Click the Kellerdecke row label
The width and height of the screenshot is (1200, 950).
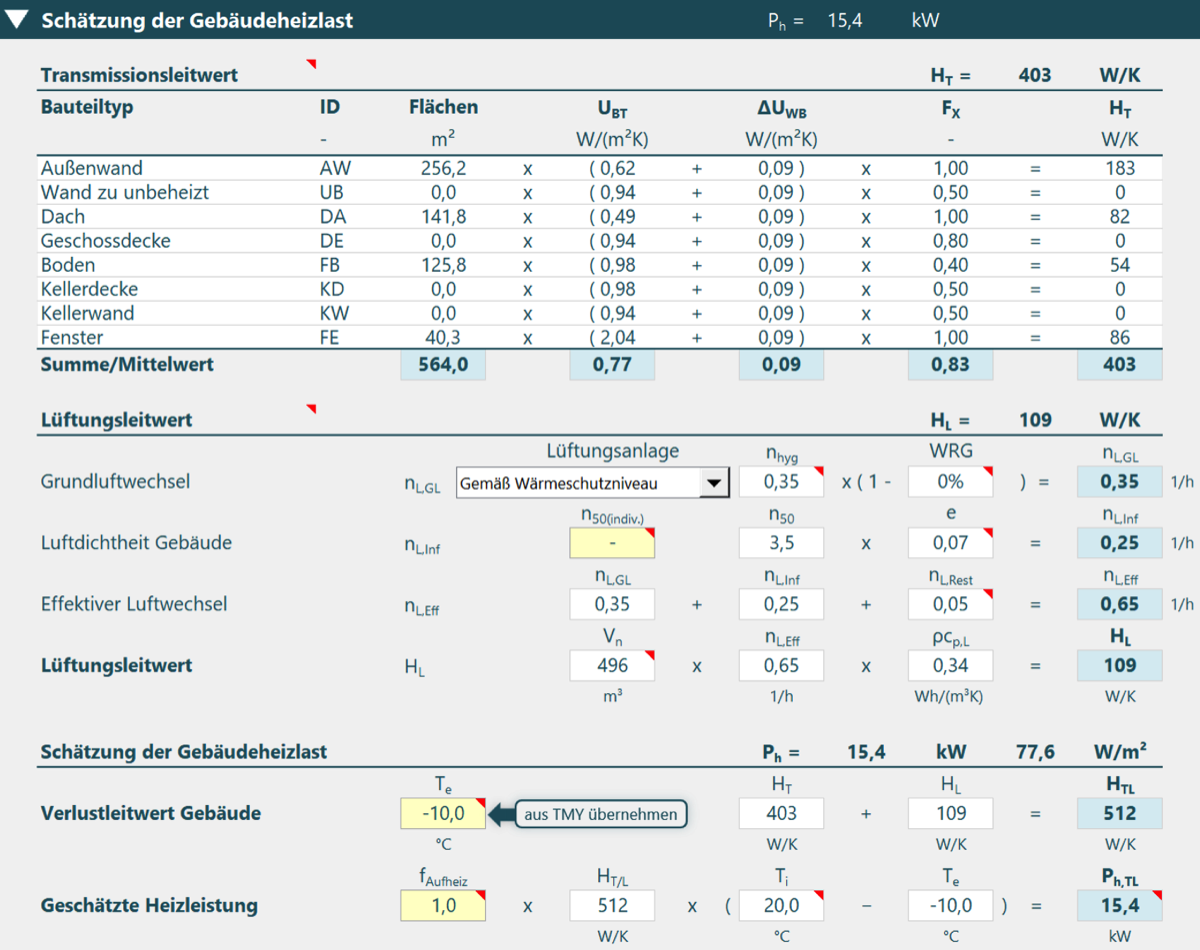coord(90,289)
